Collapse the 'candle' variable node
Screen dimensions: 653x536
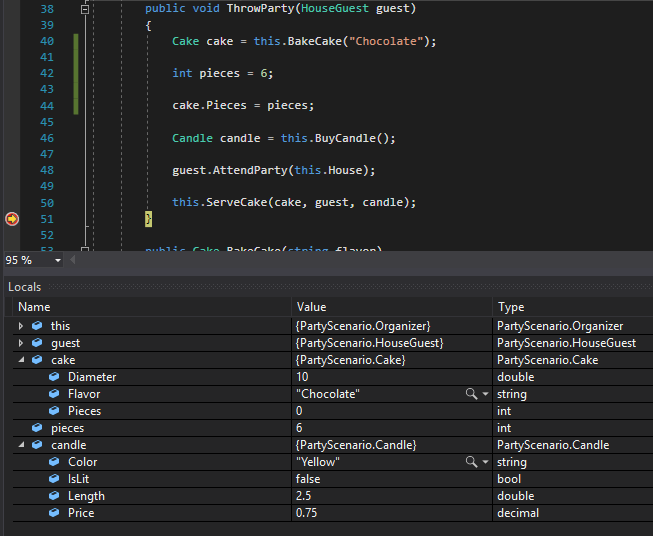click(21, 445)
